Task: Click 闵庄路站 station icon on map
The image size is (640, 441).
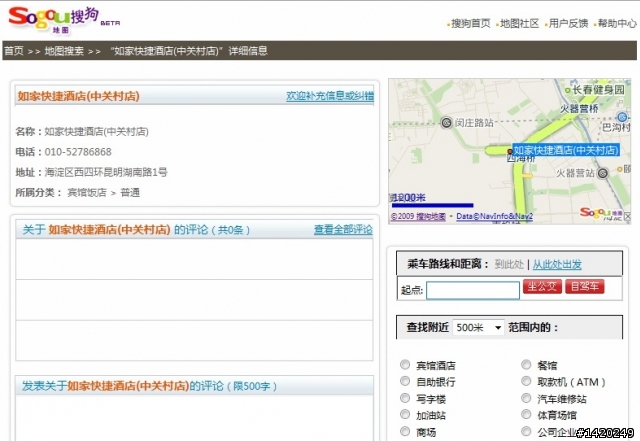Action: 447,122
